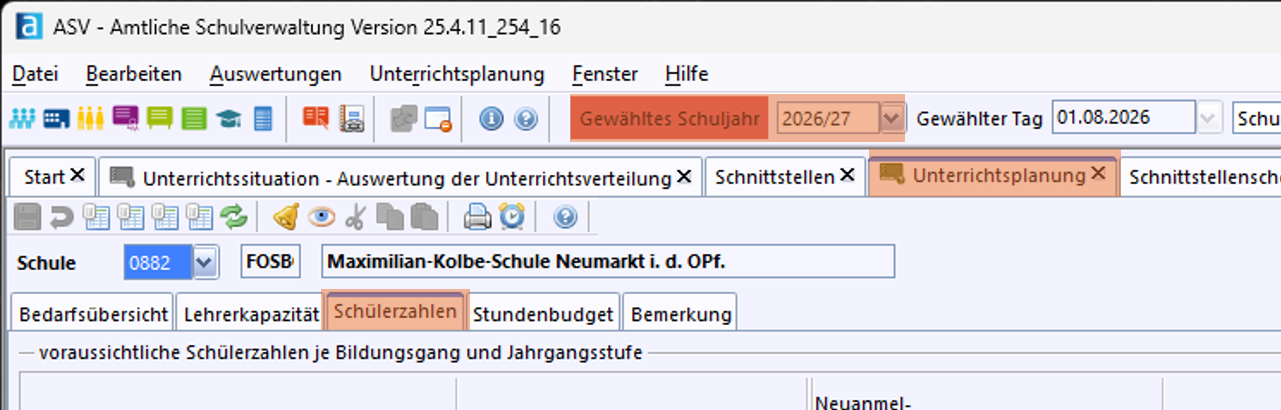
Task: Click the red book icon
Action: point(316,119)
